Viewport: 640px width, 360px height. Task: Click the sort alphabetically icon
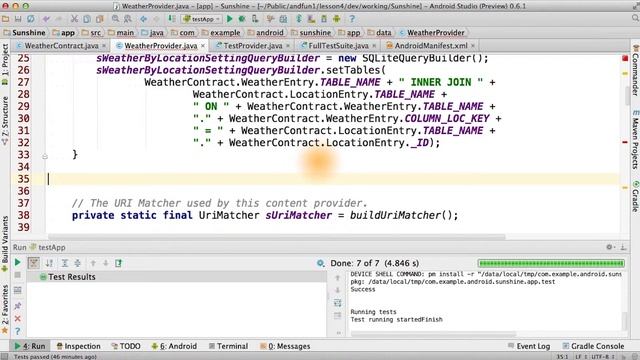click(49, 263)
